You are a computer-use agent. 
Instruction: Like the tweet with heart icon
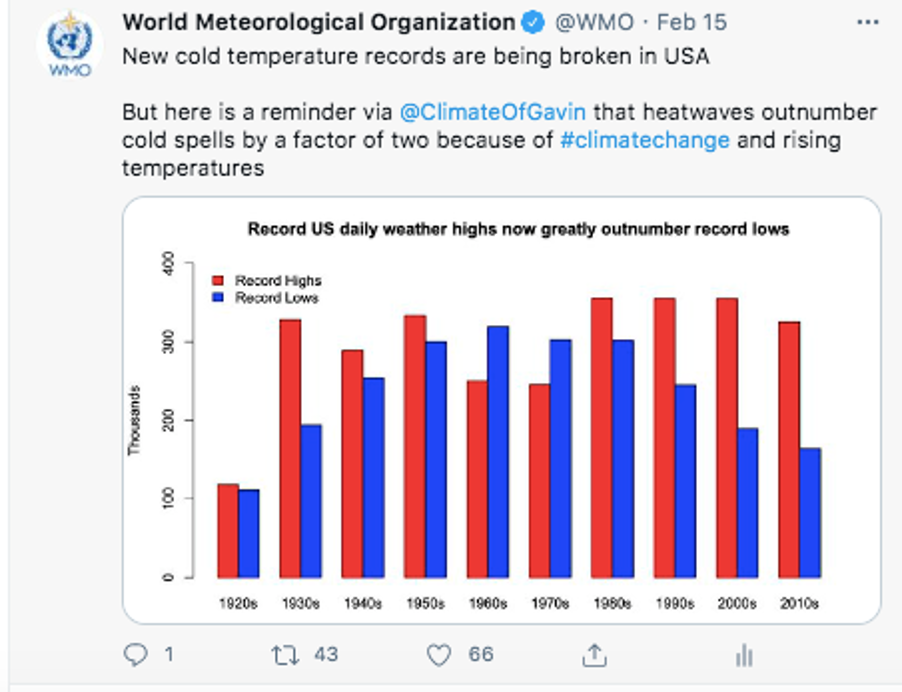click(438, 655)
